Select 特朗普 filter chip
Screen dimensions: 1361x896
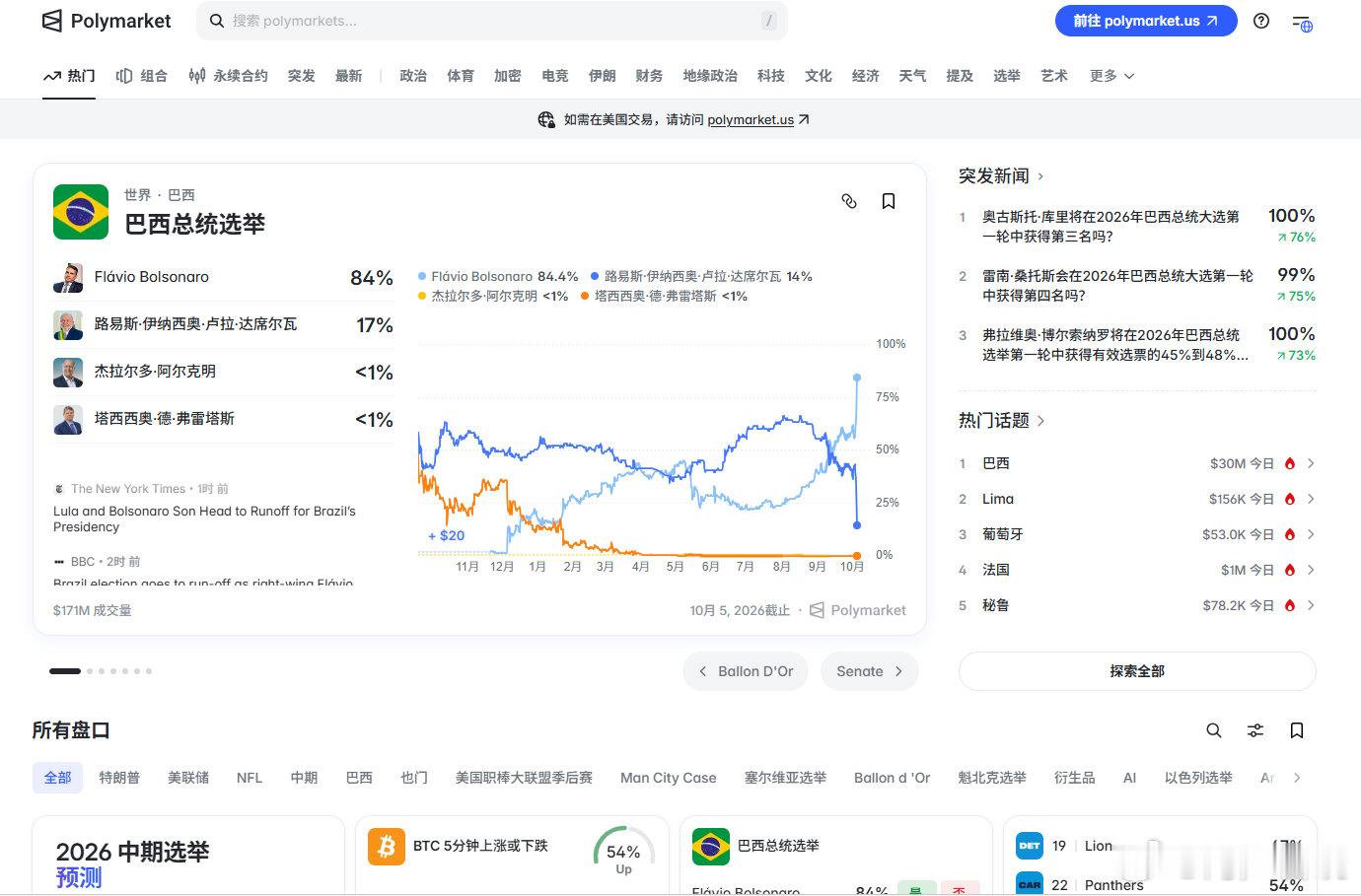(x=119, y=778)
